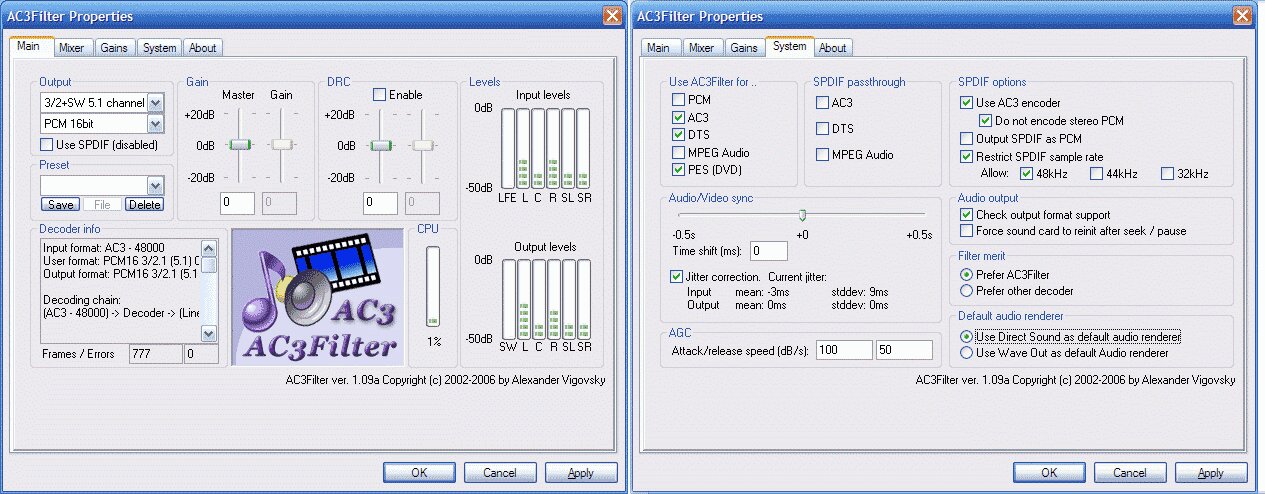Uncheck DTS under Use AC3Filter for
The width and height of the screenshot is (1265, 494).
tap(679, 135)
